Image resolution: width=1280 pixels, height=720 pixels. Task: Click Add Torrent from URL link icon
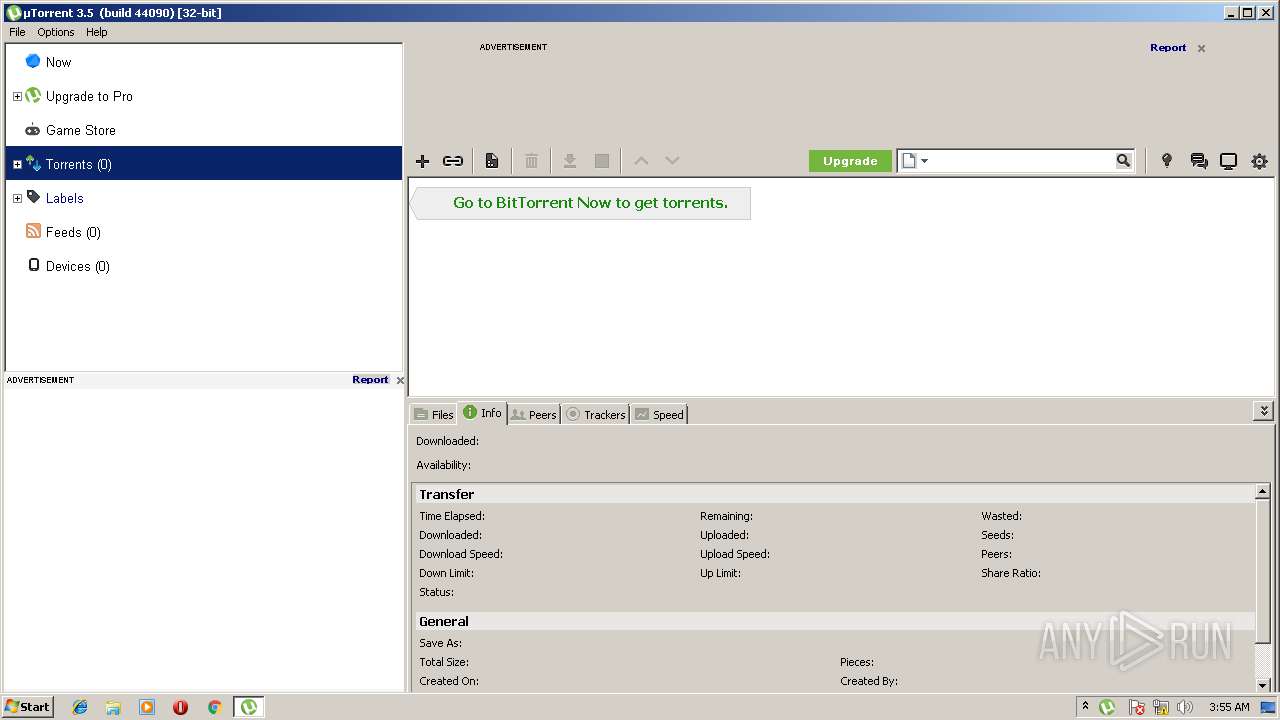pyautogui.click(x=453, y=161)
